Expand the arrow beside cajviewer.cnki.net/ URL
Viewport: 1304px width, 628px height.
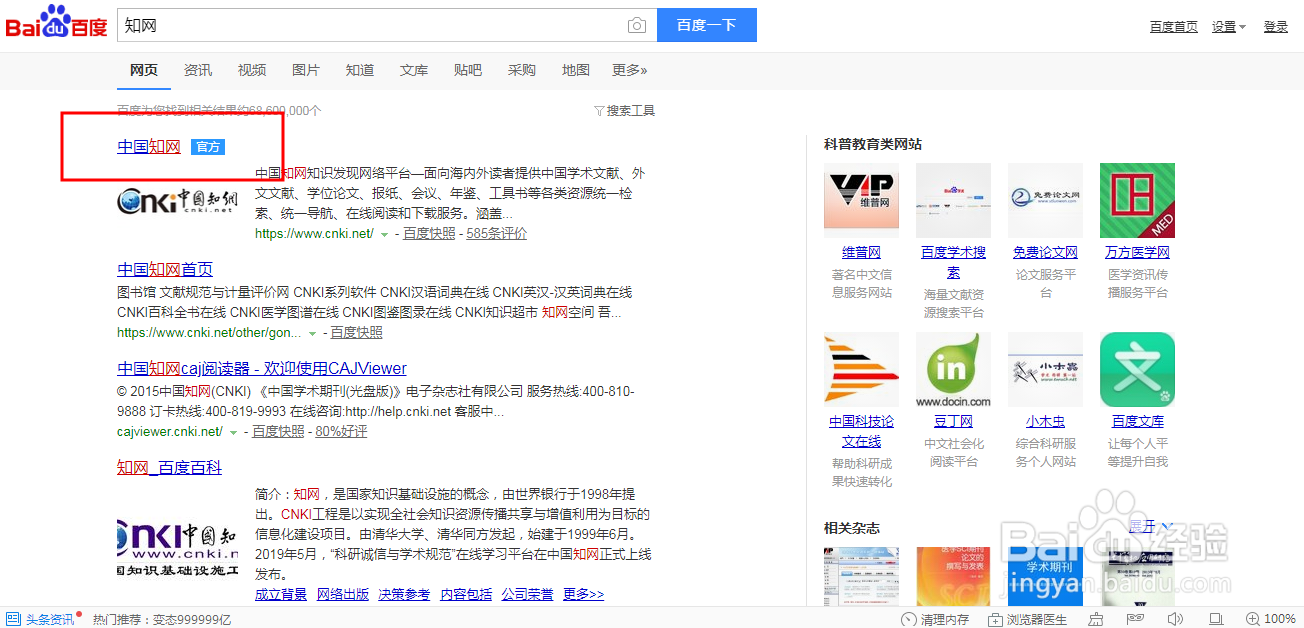click(x=233, y=432)
